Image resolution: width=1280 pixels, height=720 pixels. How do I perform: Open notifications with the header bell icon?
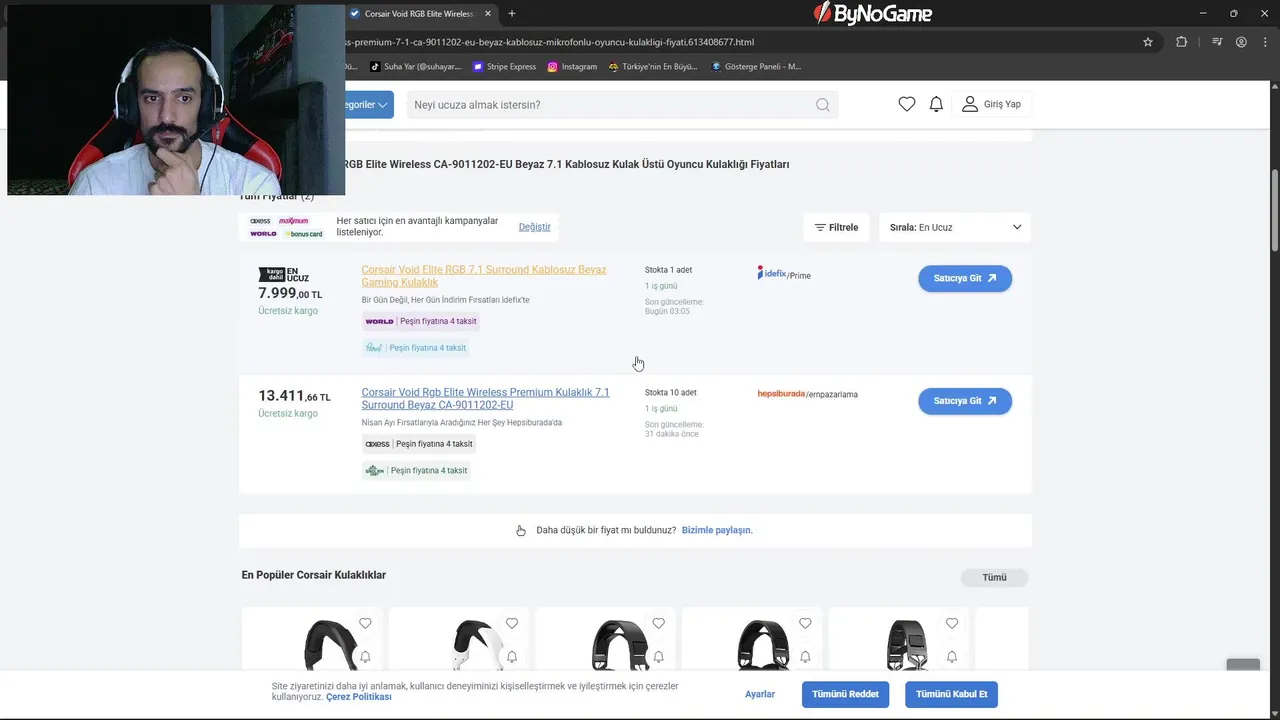coord(936,104)
